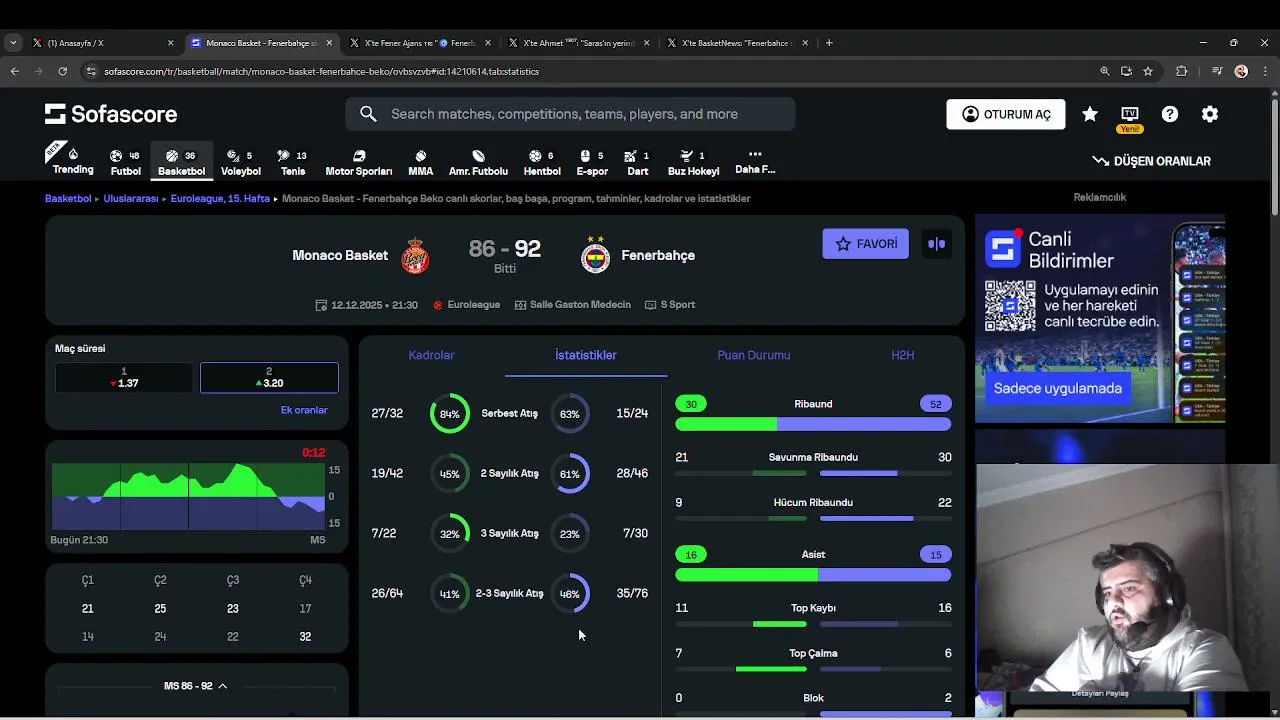Screen dimensions: 1280x720
Task: Click the Ribaund stat comparison bar
Action: [813, 424]
